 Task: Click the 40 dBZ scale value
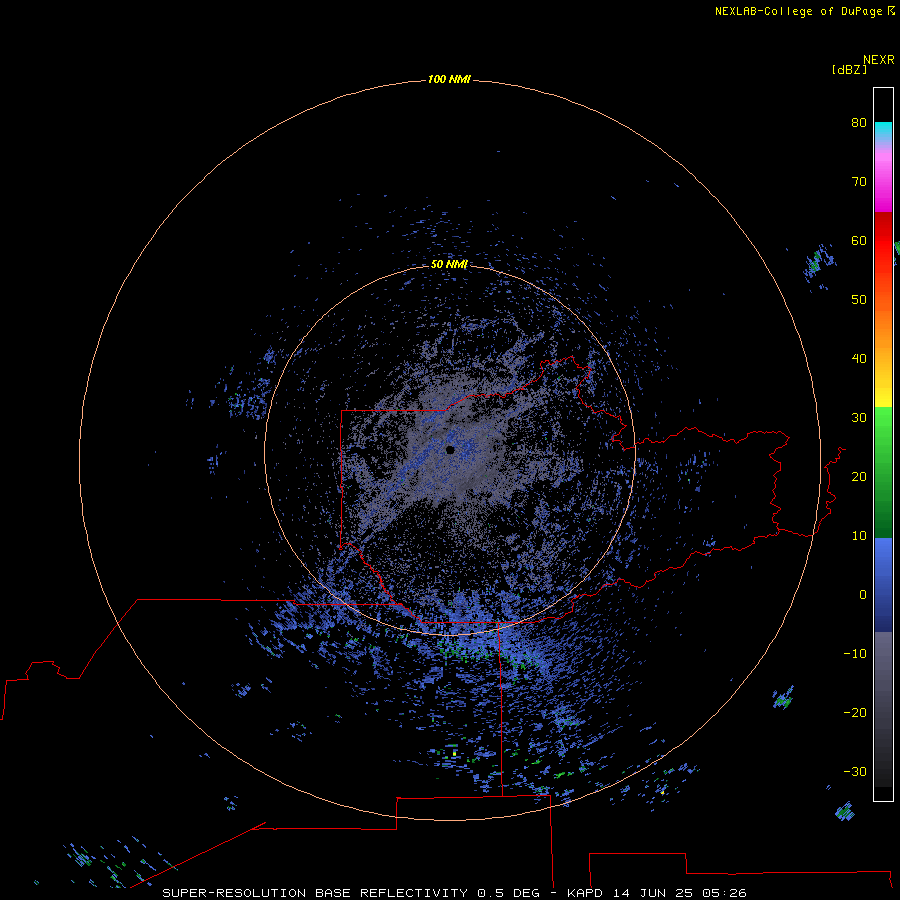pyautogui.click(x=859, y=359)
